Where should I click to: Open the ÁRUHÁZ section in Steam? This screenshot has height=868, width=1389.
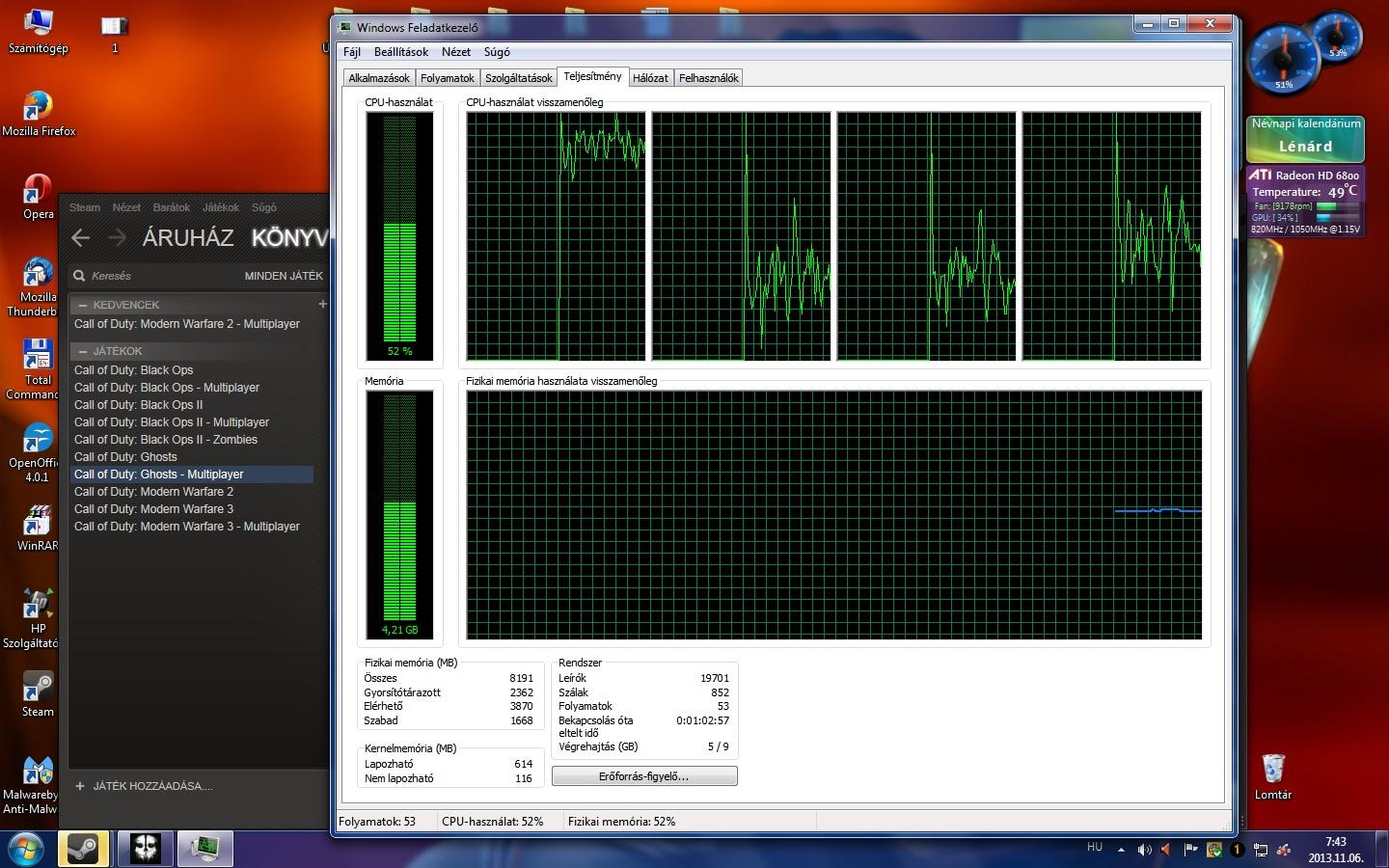click(188, 237)
